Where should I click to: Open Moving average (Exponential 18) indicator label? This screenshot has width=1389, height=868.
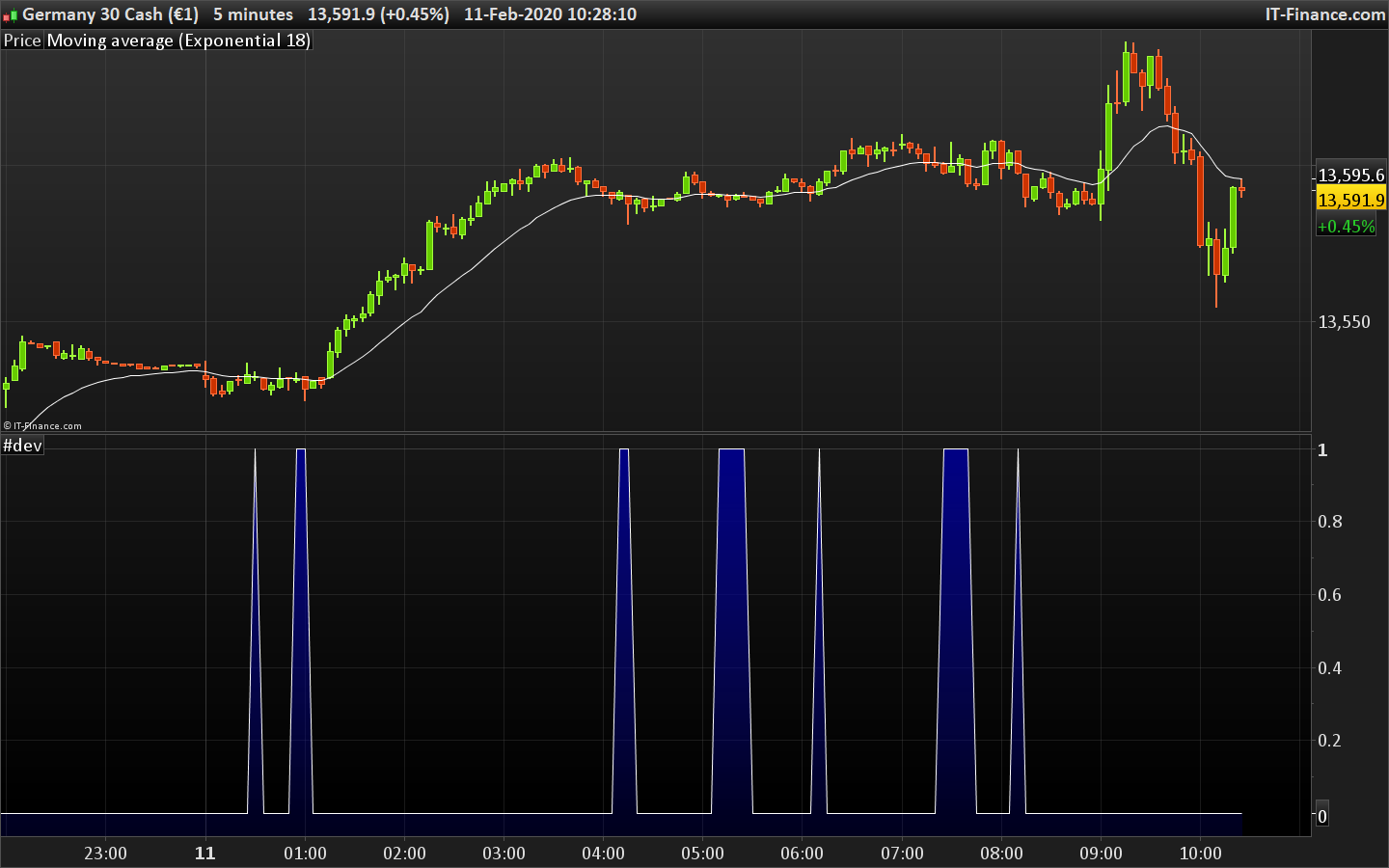tap(178, 41)
